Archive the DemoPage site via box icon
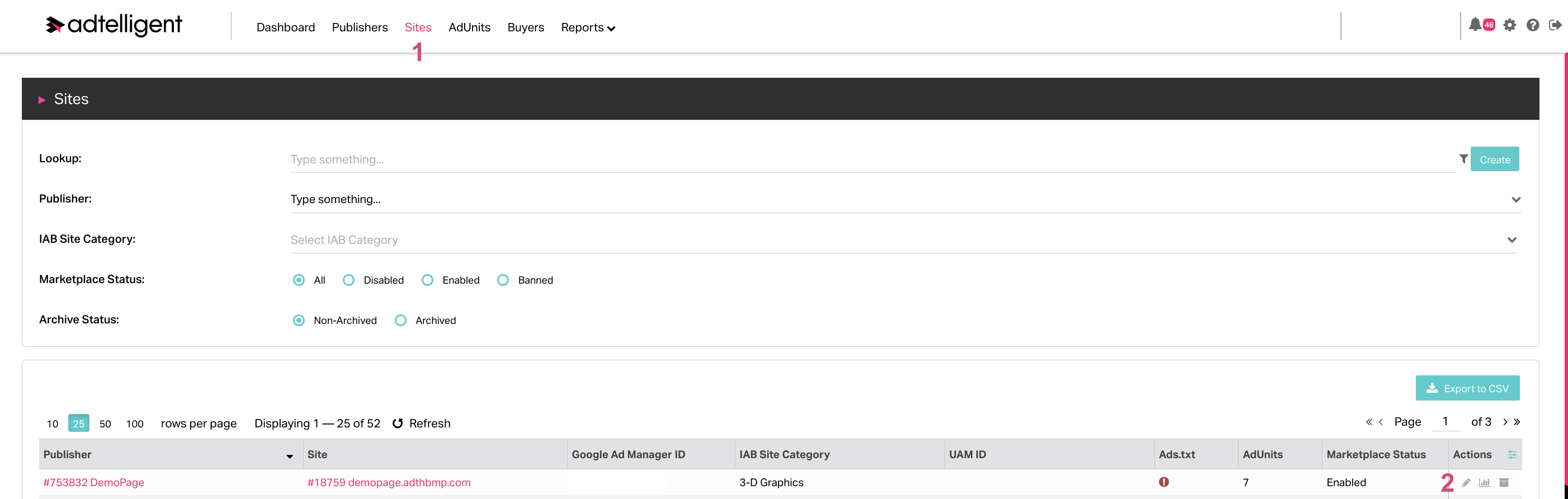The width and height of the screenshot is (1568, 499). pyautogui.click(x=1504, y=483)
